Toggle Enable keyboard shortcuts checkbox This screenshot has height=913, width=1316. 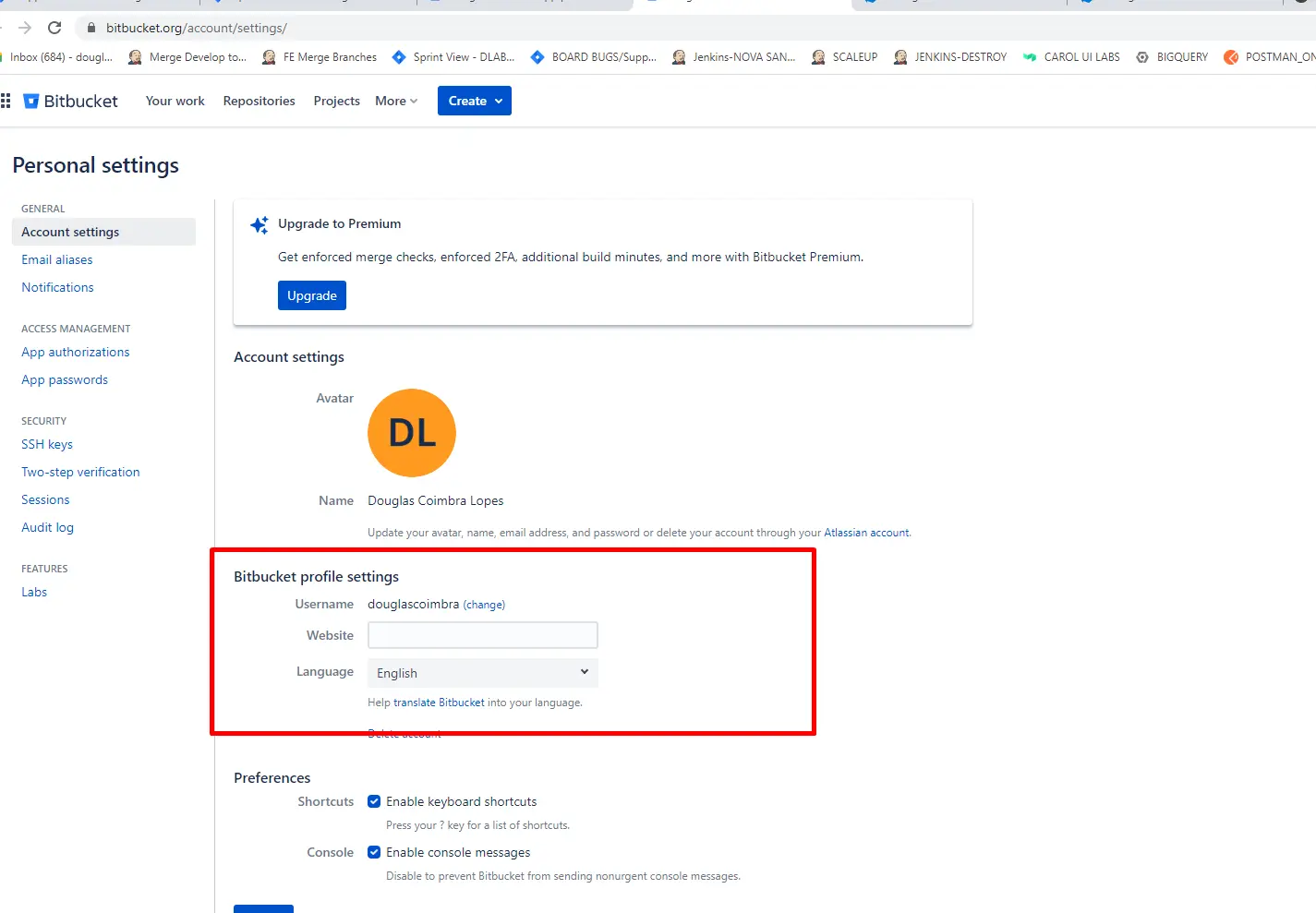tap(374, 801)
